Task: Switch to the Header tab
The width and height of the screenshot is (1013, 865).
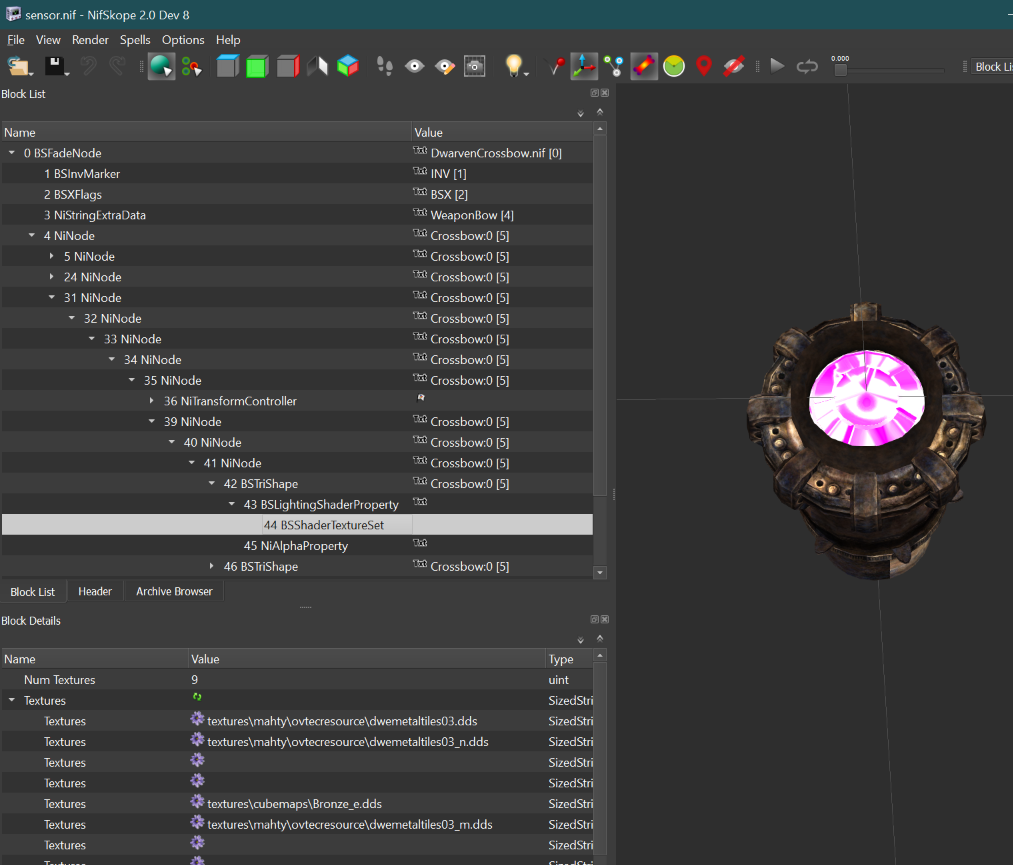Action: click(x=95, y=592)
